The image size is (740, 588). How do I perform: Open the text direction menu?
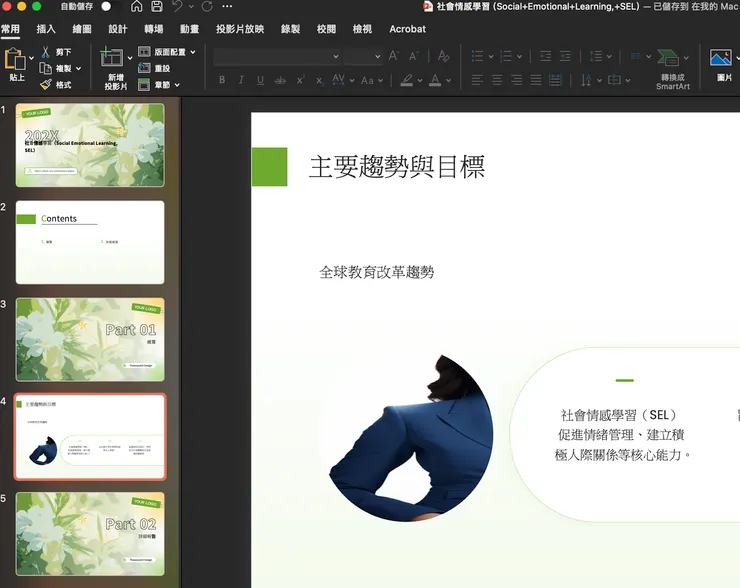591,80
